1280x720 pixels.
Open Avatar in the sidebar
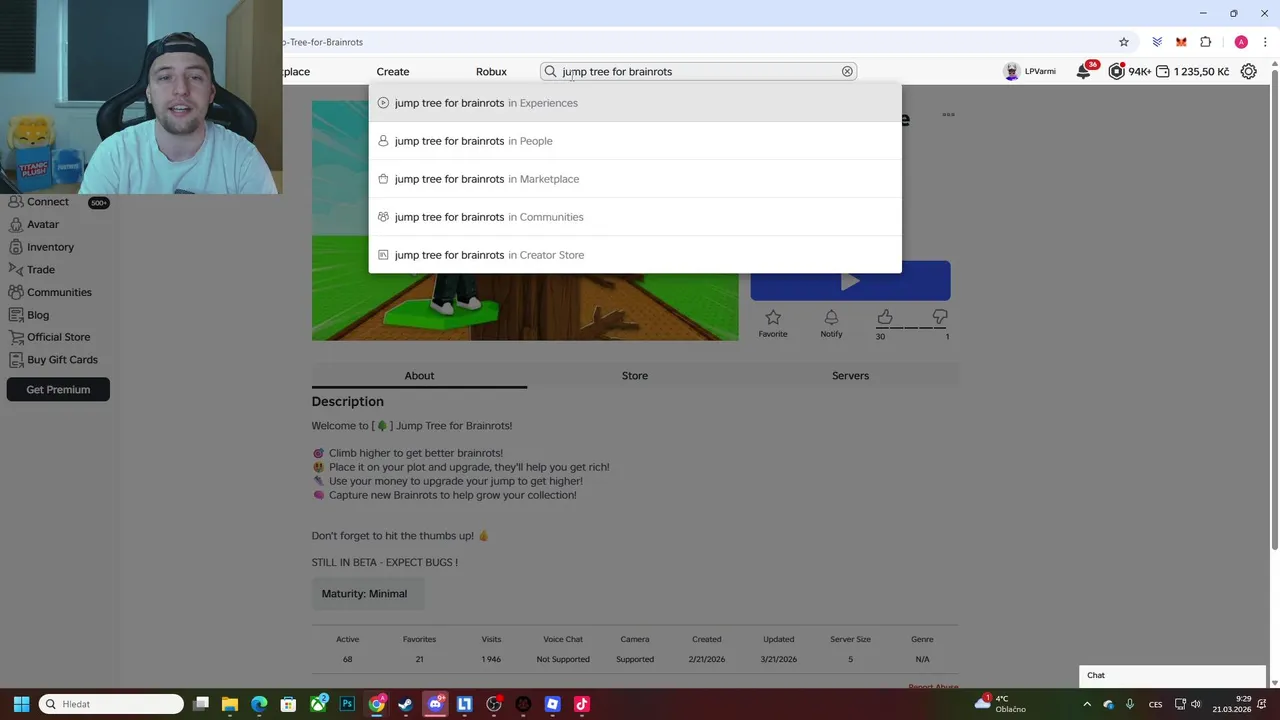click(x=42, y=224)
